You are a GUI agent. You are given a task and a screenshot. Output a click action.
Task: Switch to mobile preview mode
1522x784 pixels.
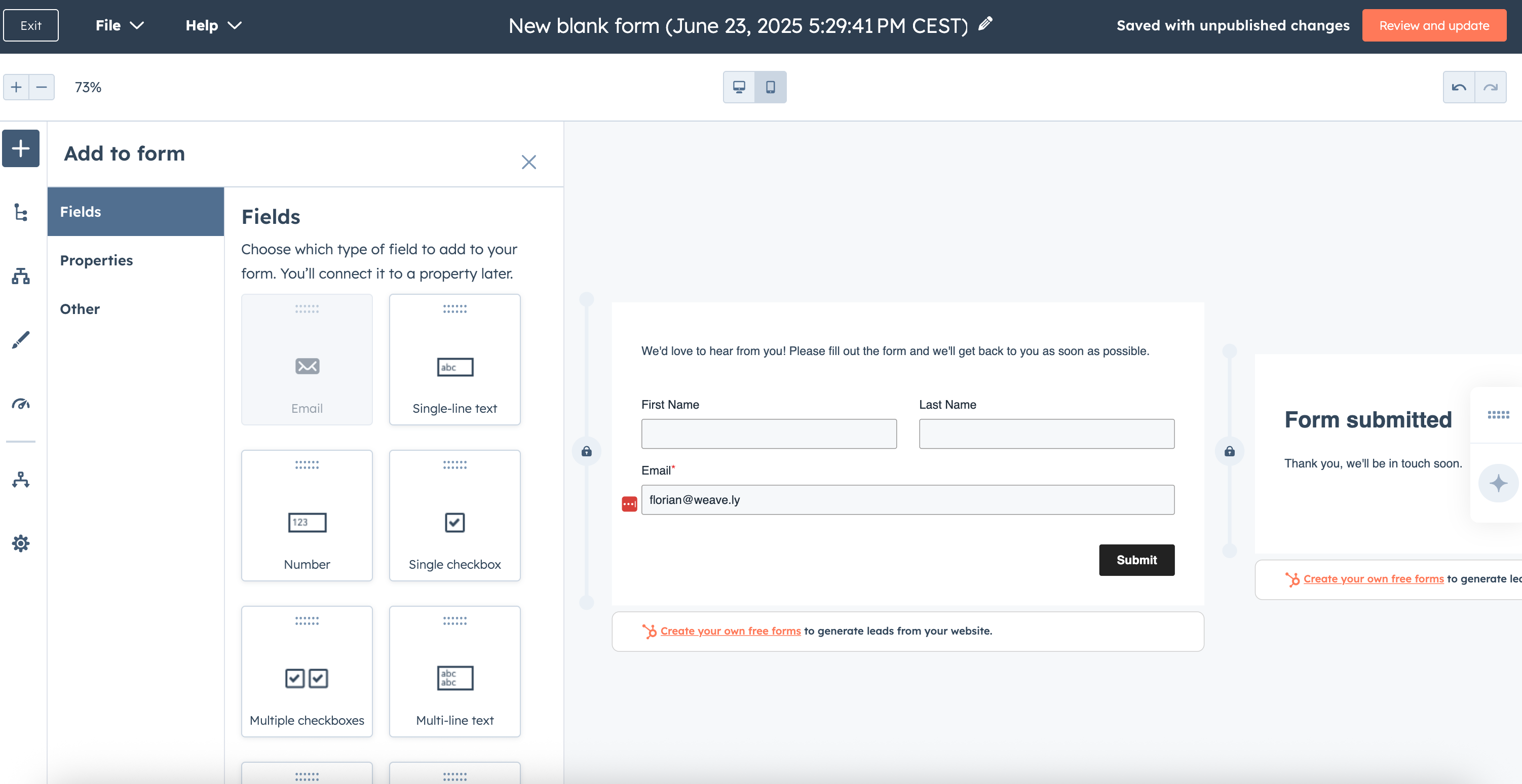point(771,88)
